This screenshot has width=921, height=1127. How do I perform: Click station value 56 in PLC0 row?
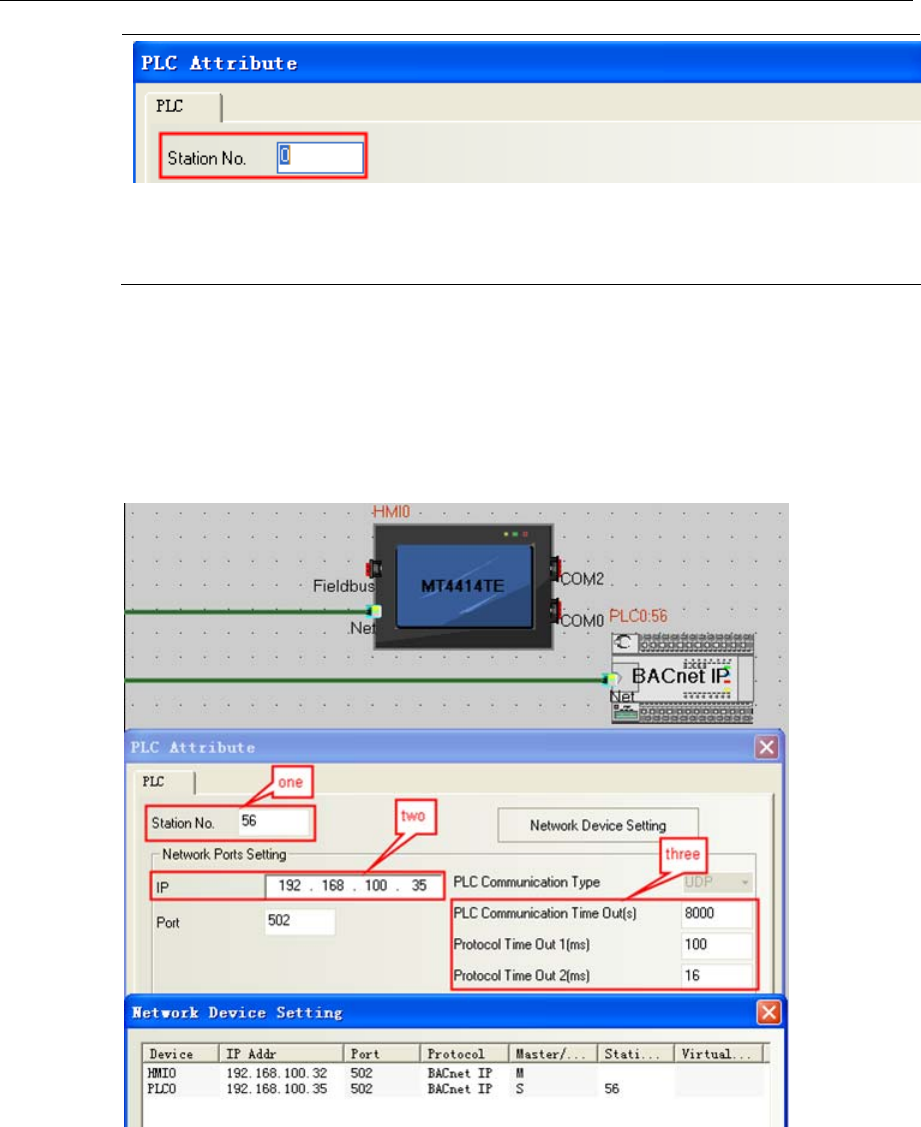point(612,1089)
